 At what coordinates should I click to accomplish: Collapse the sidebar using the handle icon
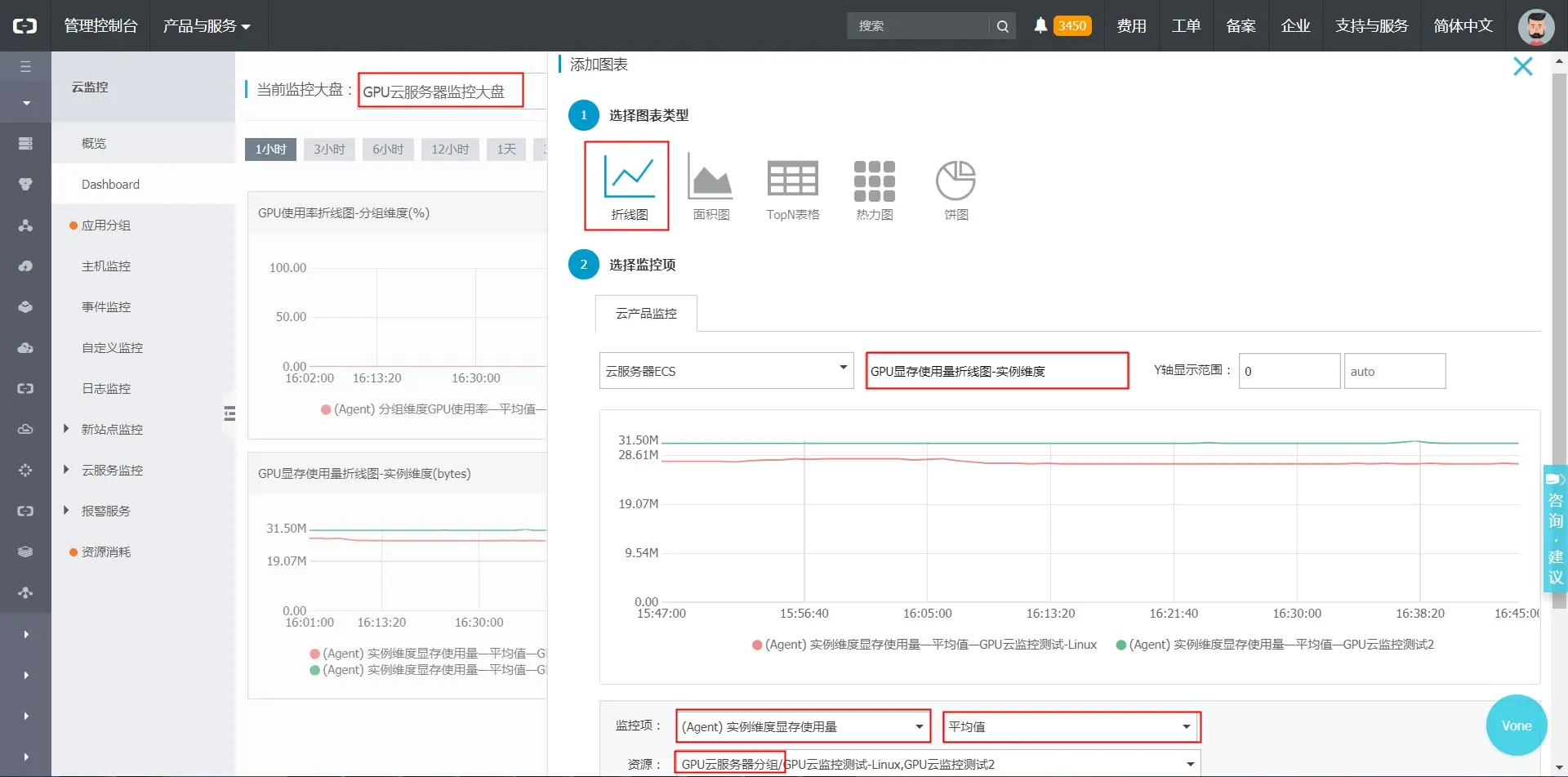(x=229, y=413)
